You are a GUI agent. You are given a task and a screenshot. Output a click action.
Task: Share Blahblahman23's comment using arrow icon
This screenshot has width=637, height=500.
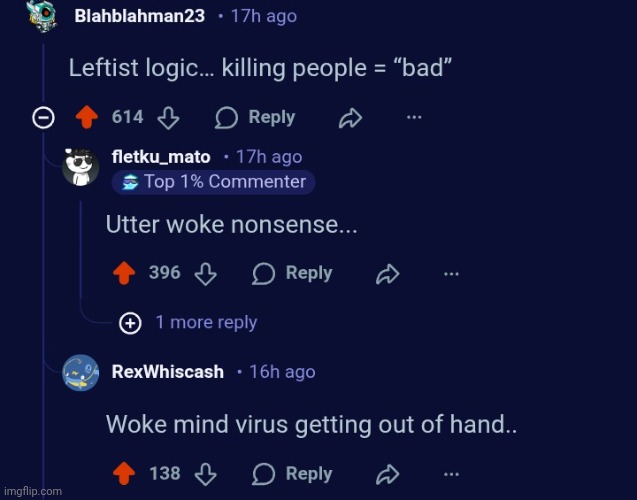coord(350,118)
